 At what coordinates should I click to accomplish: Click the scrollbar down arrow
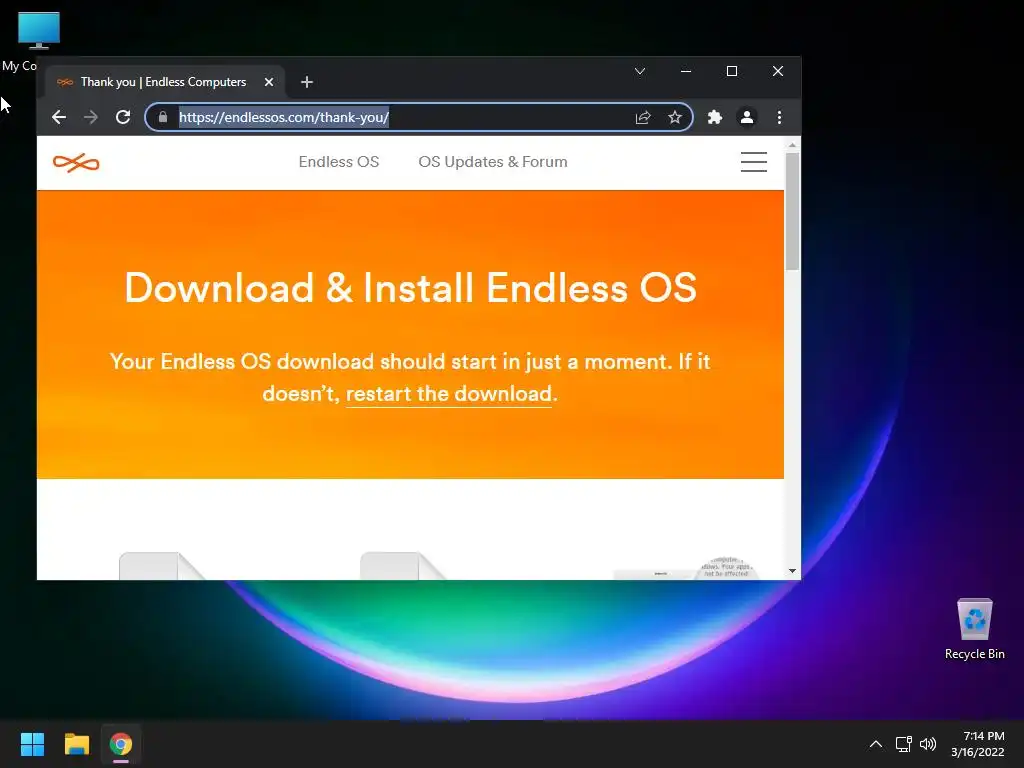[792, 571]
